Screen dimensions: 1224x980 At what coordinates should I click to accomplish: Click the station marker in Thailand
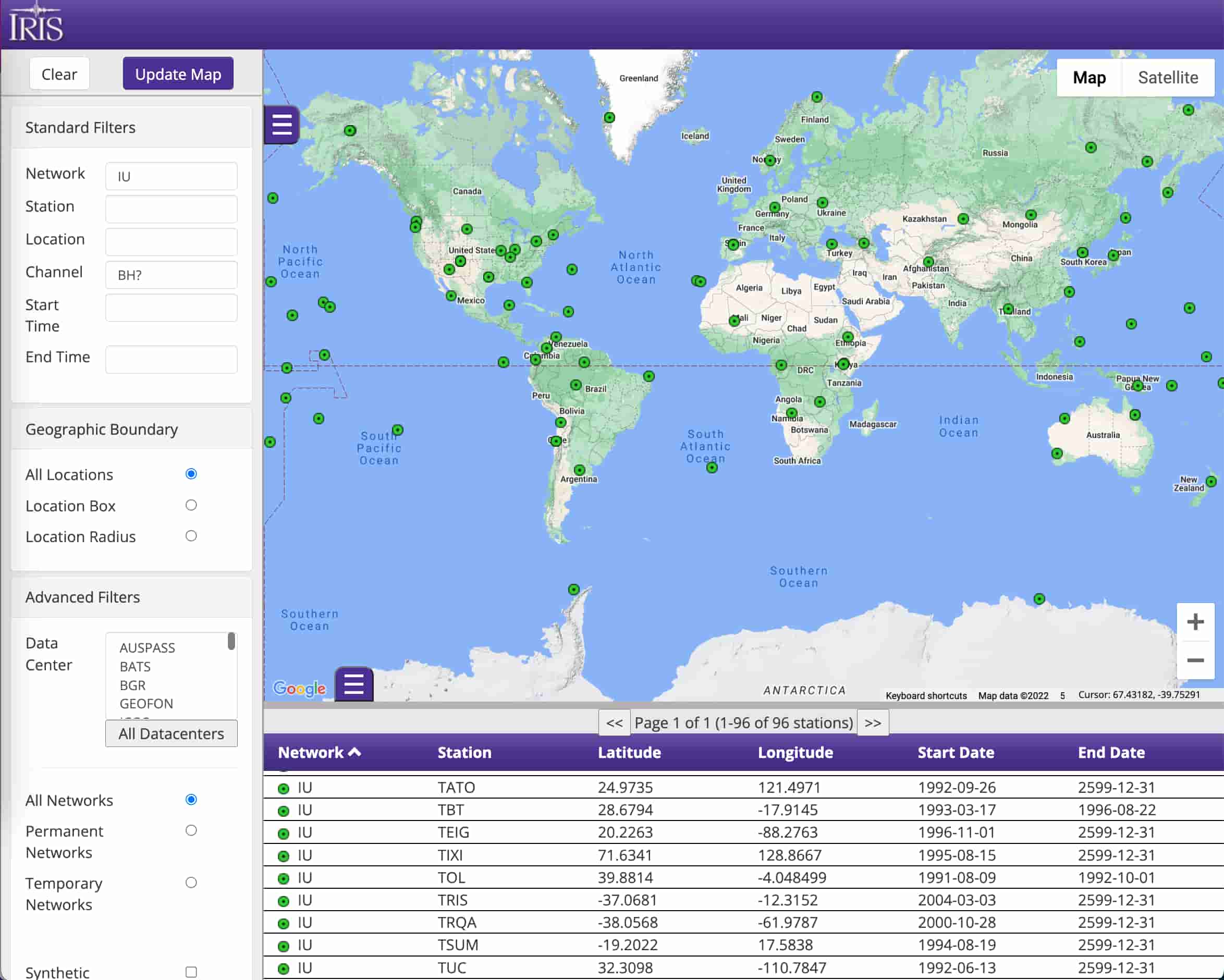pos(1008,309)
